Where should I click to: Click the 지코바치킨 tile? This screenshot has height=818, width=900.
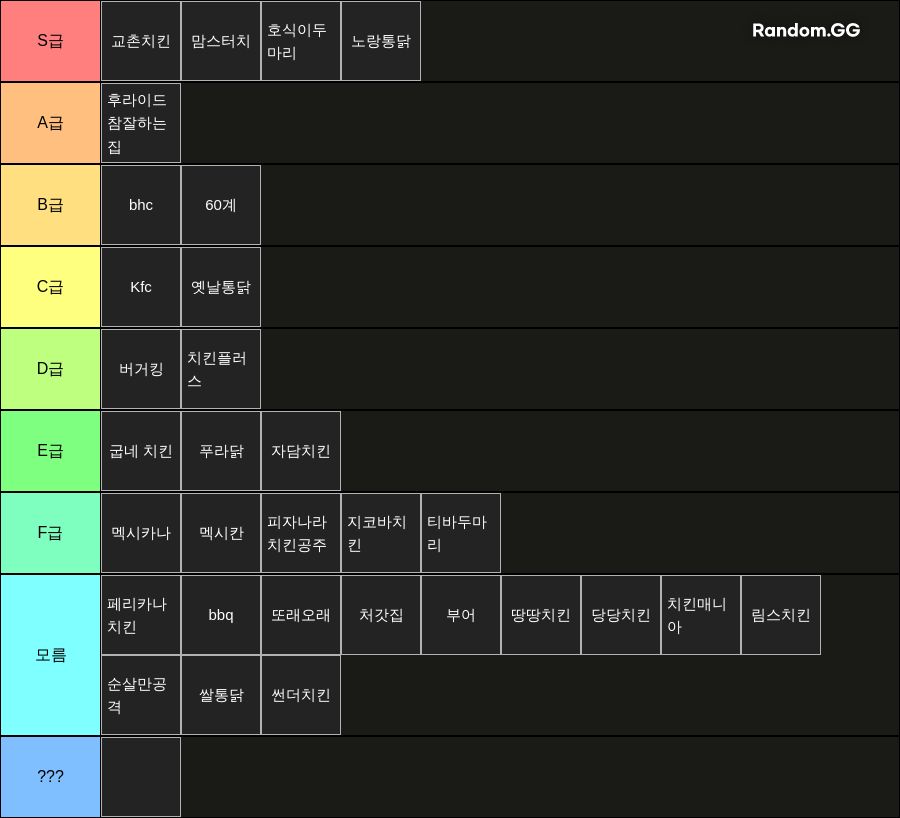tap(381, 533)
